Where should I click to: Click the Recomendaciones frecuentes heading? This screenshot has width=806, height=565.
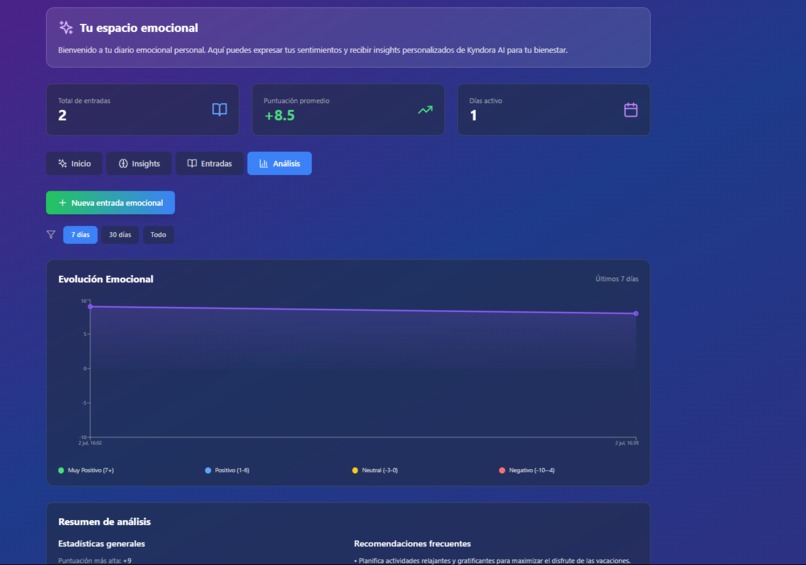coord(412,543)
